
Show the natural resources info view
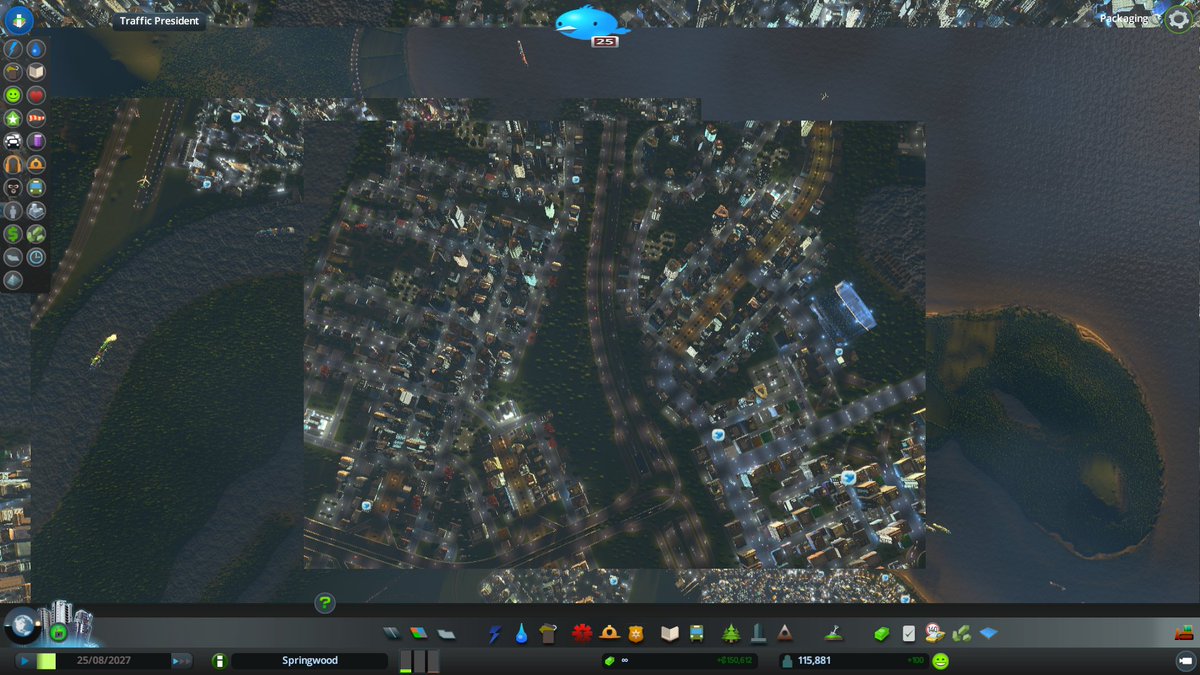tap(36, 234)
